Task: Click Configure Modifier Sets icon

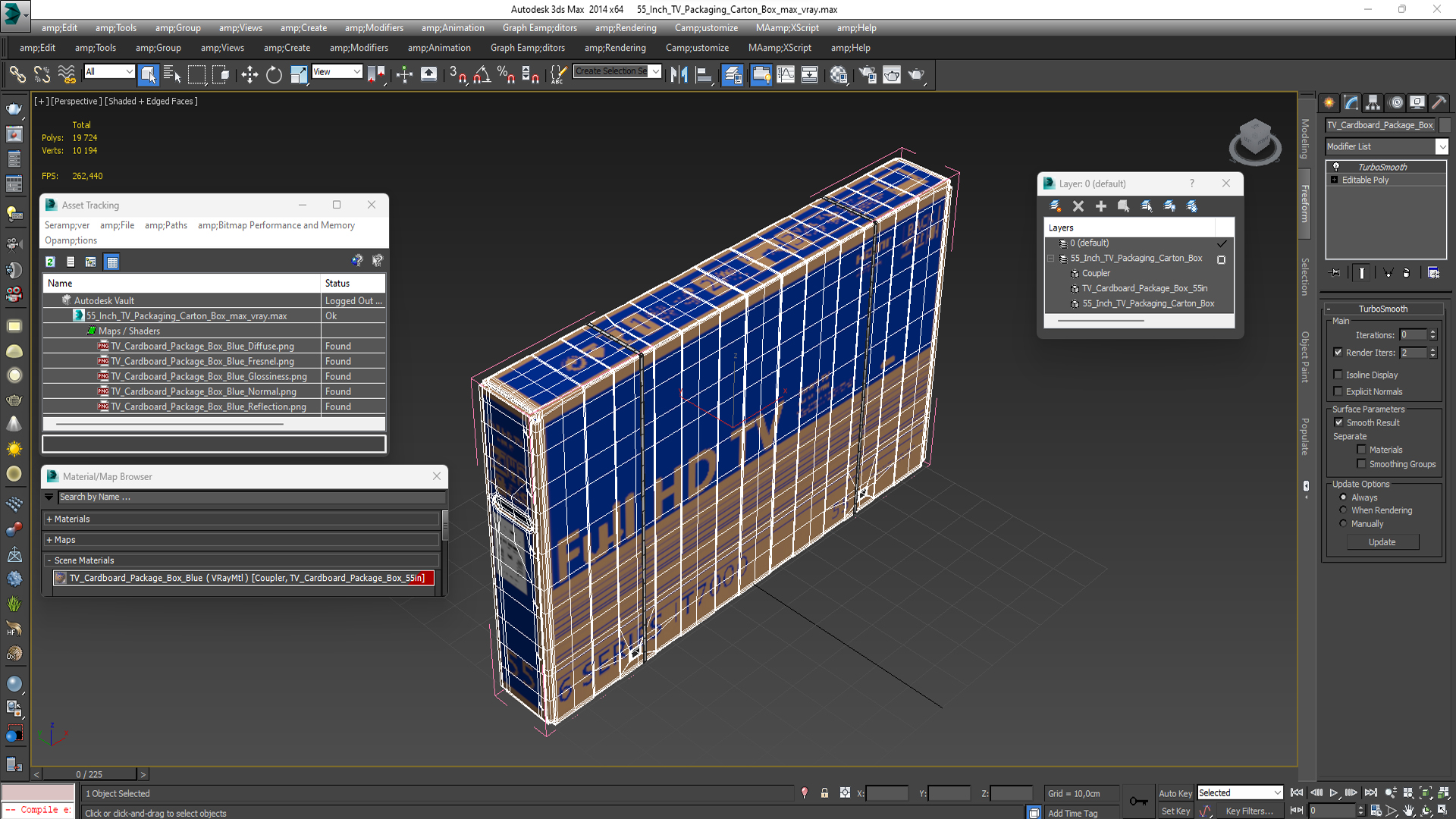Action: pos(1433,272)
